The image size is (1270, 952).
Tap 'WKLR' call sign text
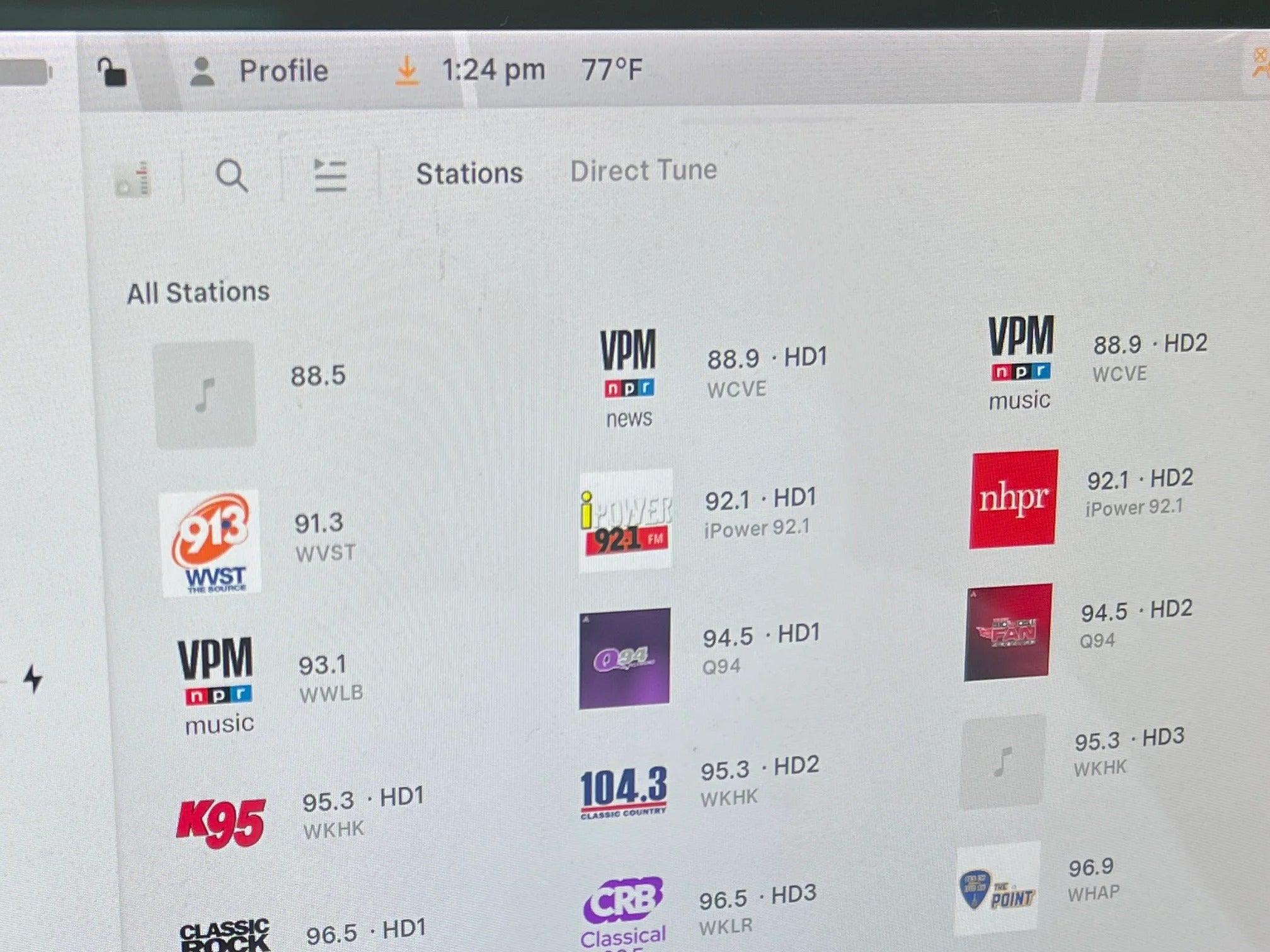pyautogui.click(x=726, y=926)
